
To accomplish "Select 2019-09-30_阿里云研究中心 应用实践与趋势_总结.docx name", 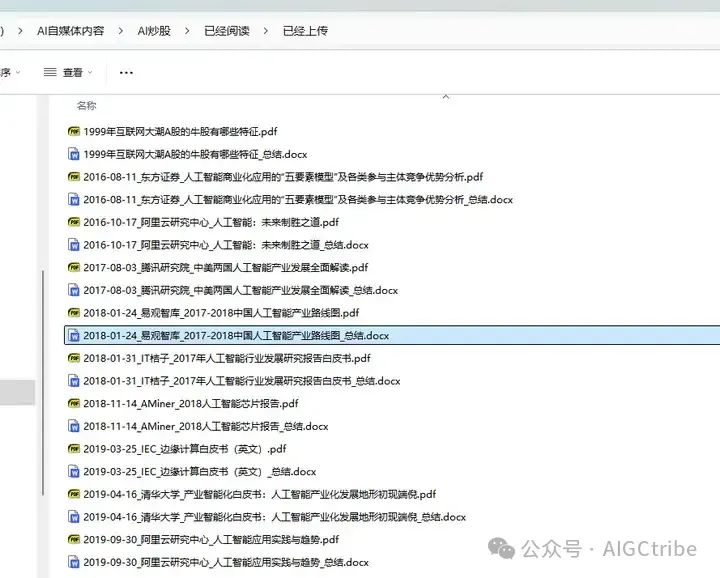I will click(x=226, y=562).
